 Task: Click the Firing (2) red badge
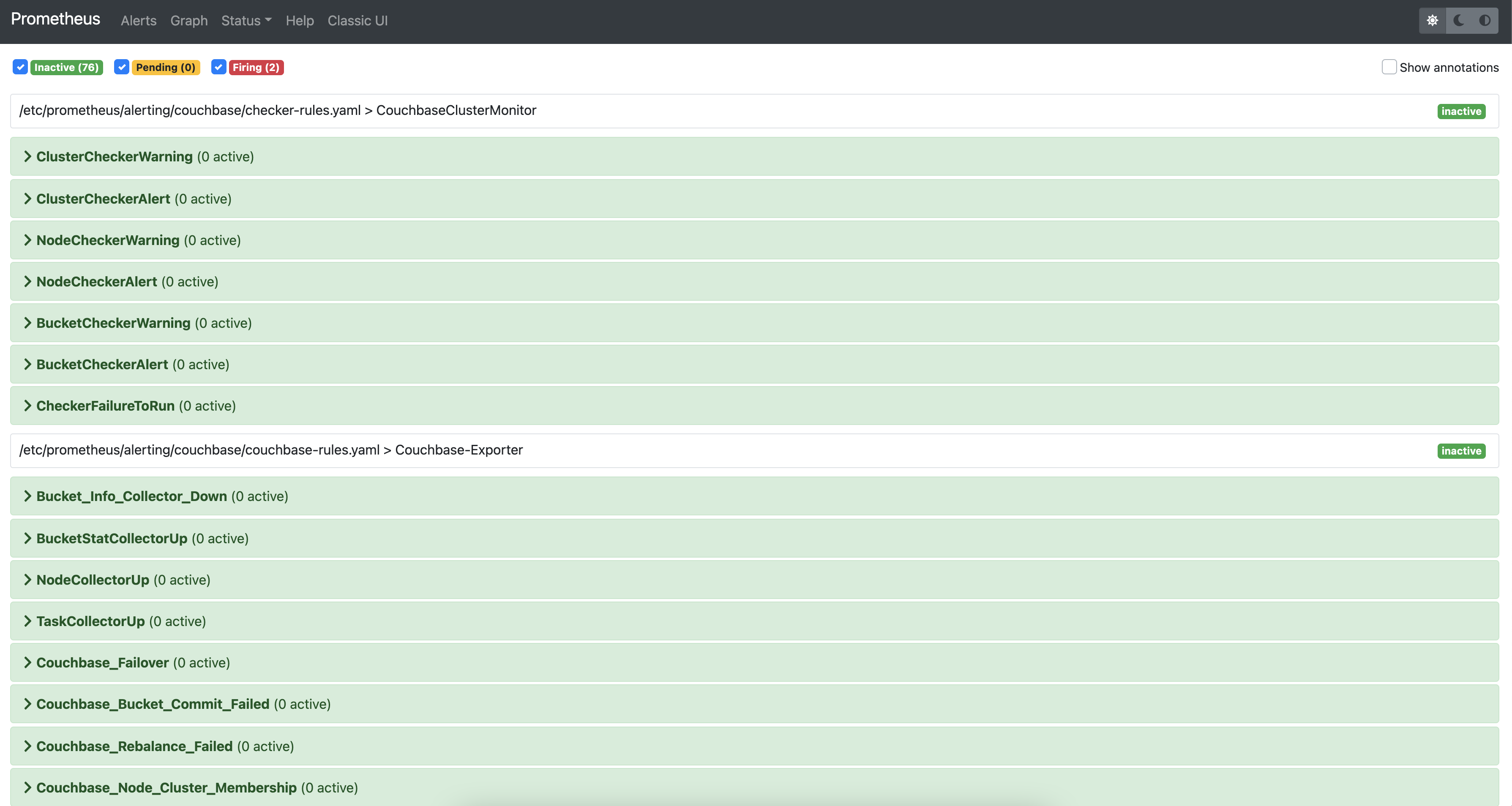coord(256,68)
